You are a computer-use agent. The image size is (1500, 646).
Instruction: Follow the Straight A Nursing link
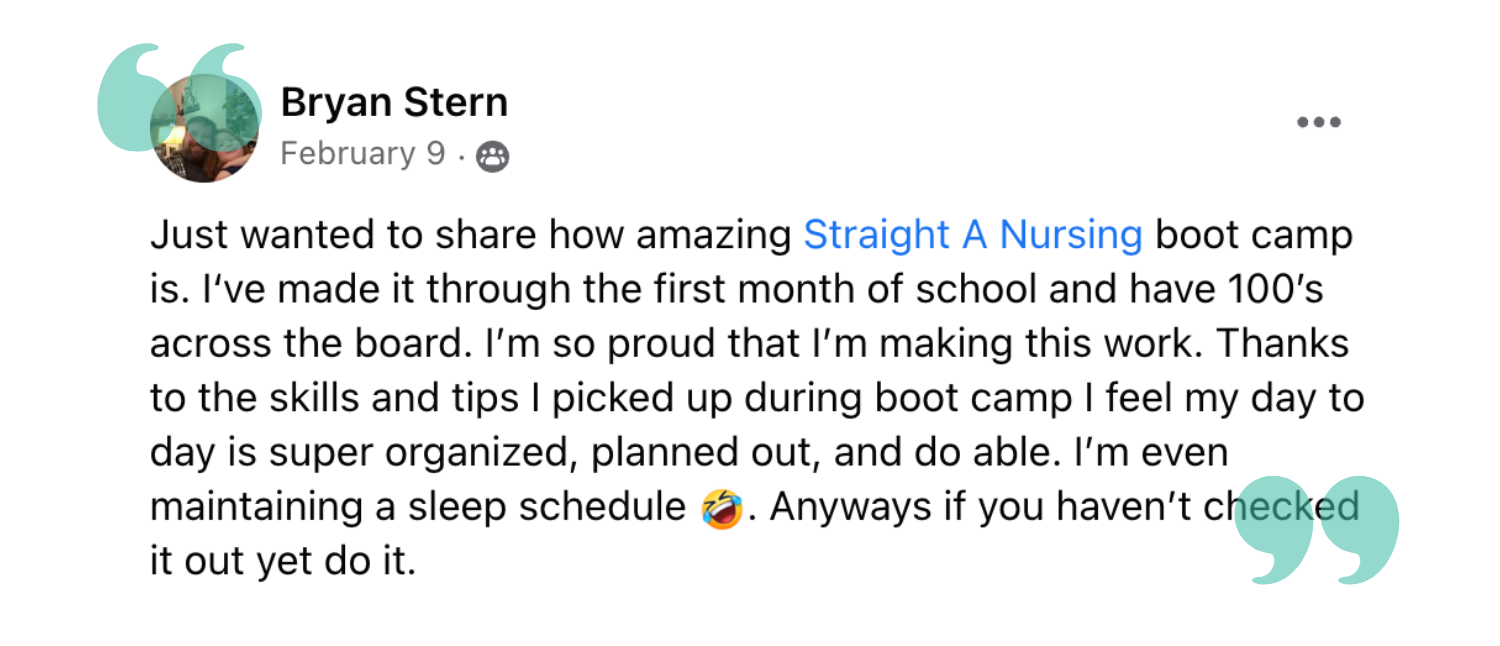973,235
